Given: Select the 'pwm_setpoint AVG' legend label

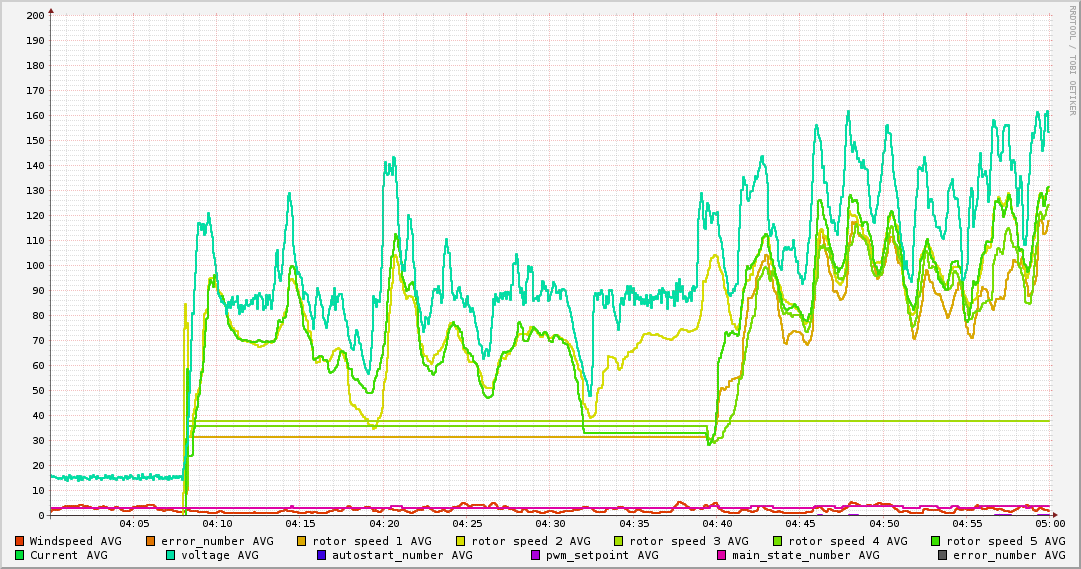Looking at the screenshot, I should pyautogui.click(x=602, y=555).
